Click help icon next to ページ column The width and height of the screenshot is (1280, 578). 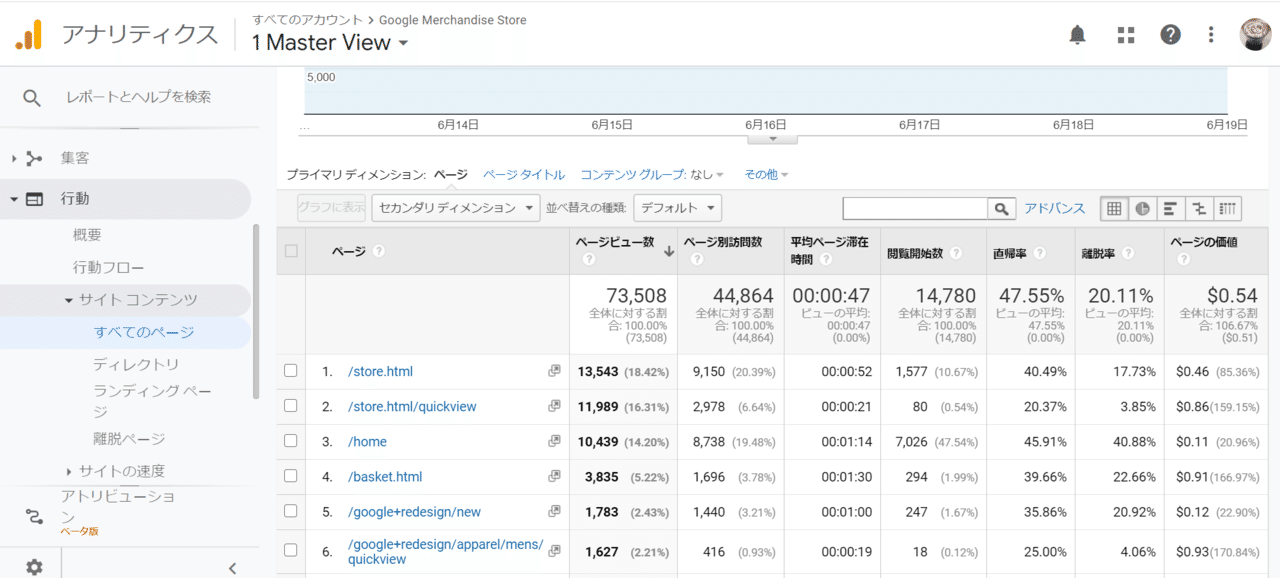[379, 251]
